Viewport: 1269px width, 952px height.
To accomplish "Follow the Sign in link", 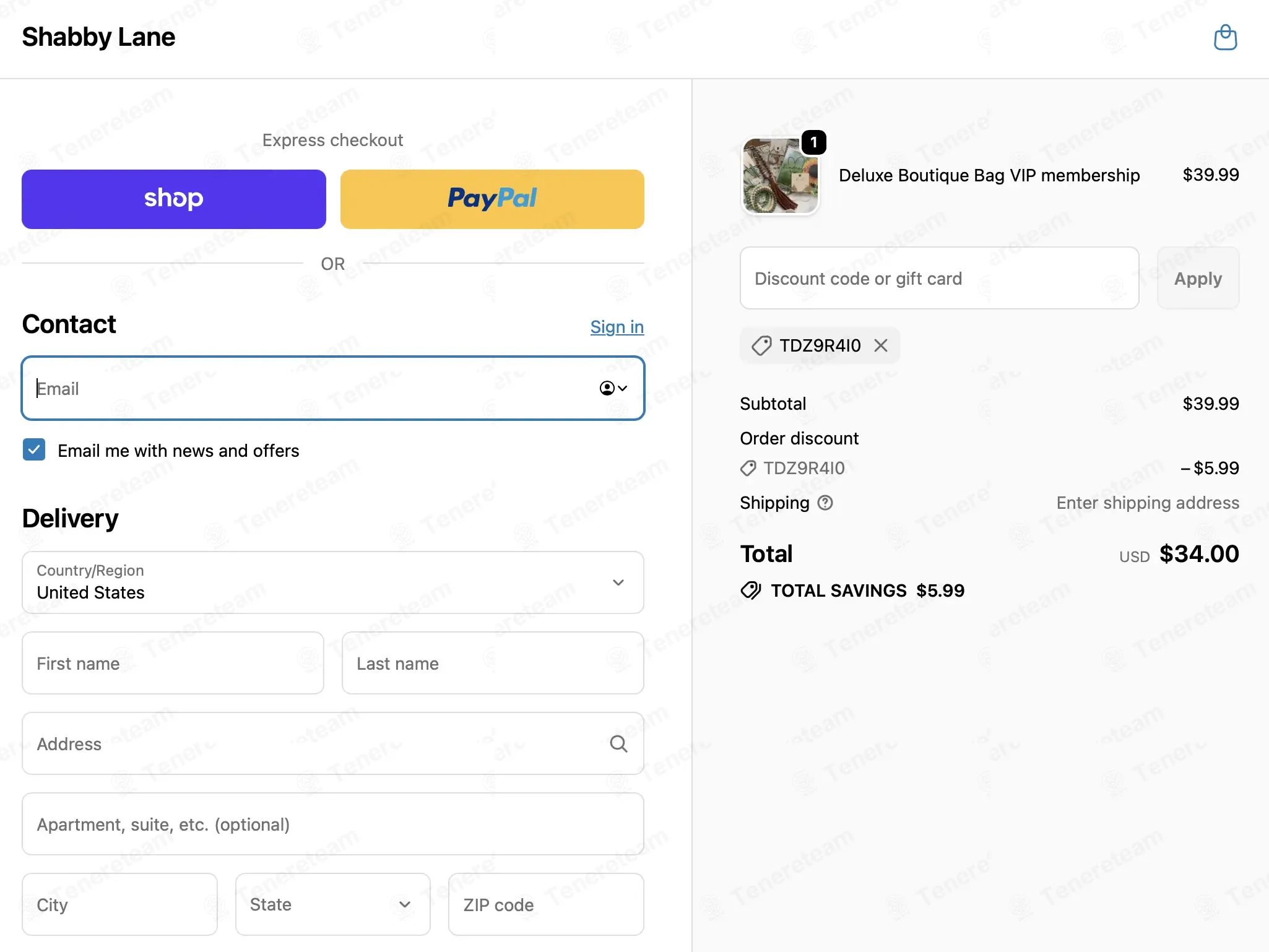I will (x=617, y=327).
